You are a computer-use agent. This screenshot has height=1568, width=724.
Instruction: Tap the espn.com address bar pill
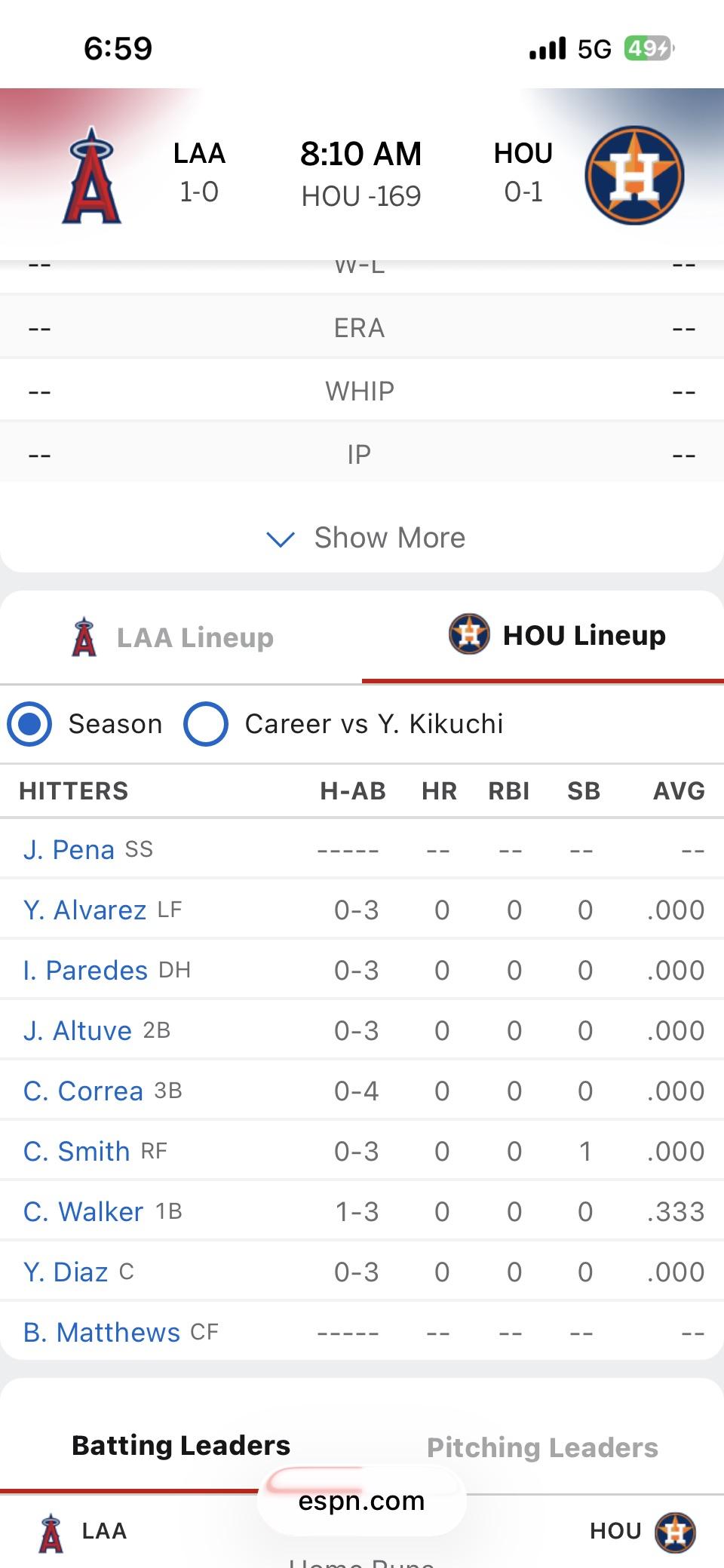361,1501
